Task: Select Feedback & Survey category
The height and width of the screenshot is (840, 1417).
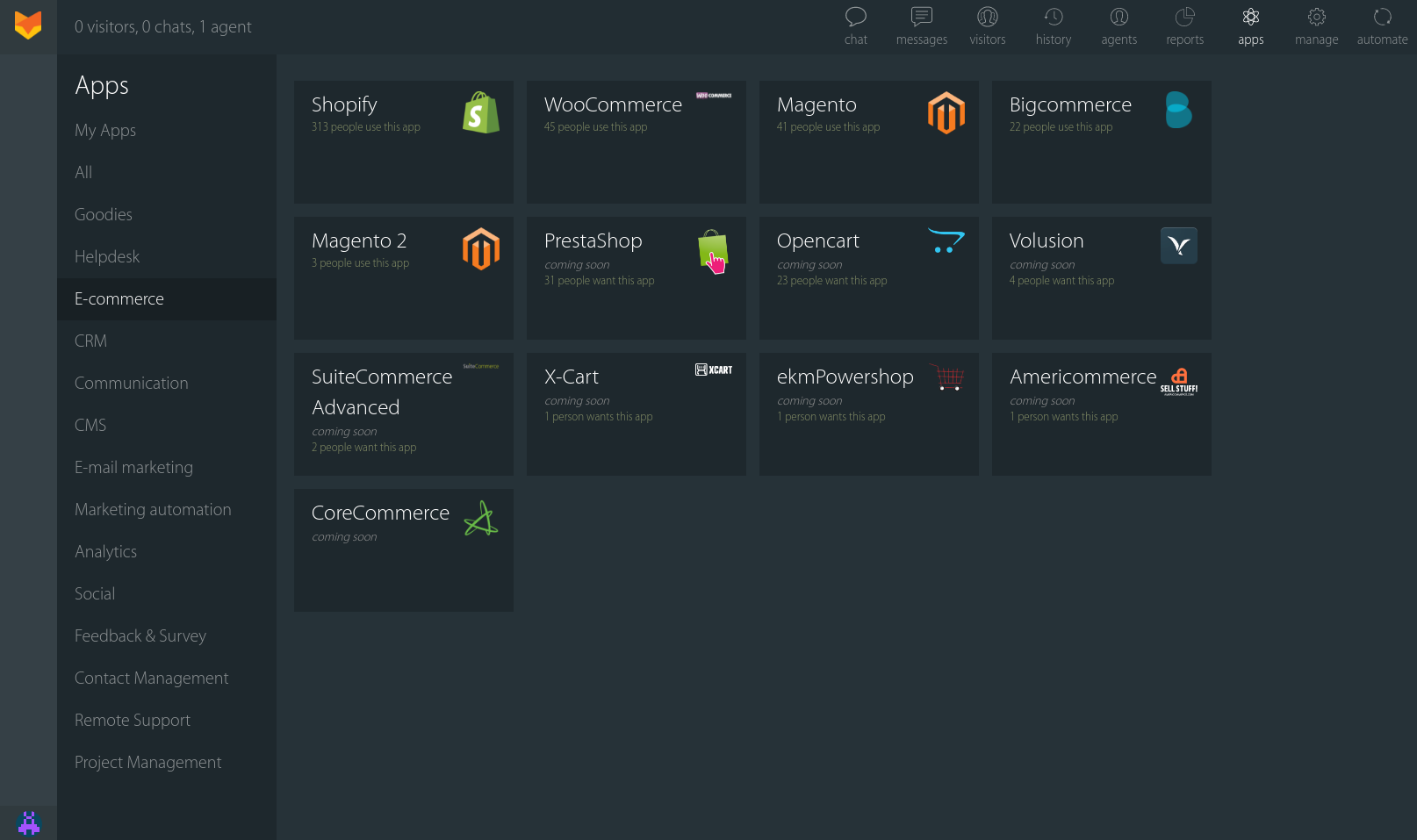Action: click(x=140, y=635)
